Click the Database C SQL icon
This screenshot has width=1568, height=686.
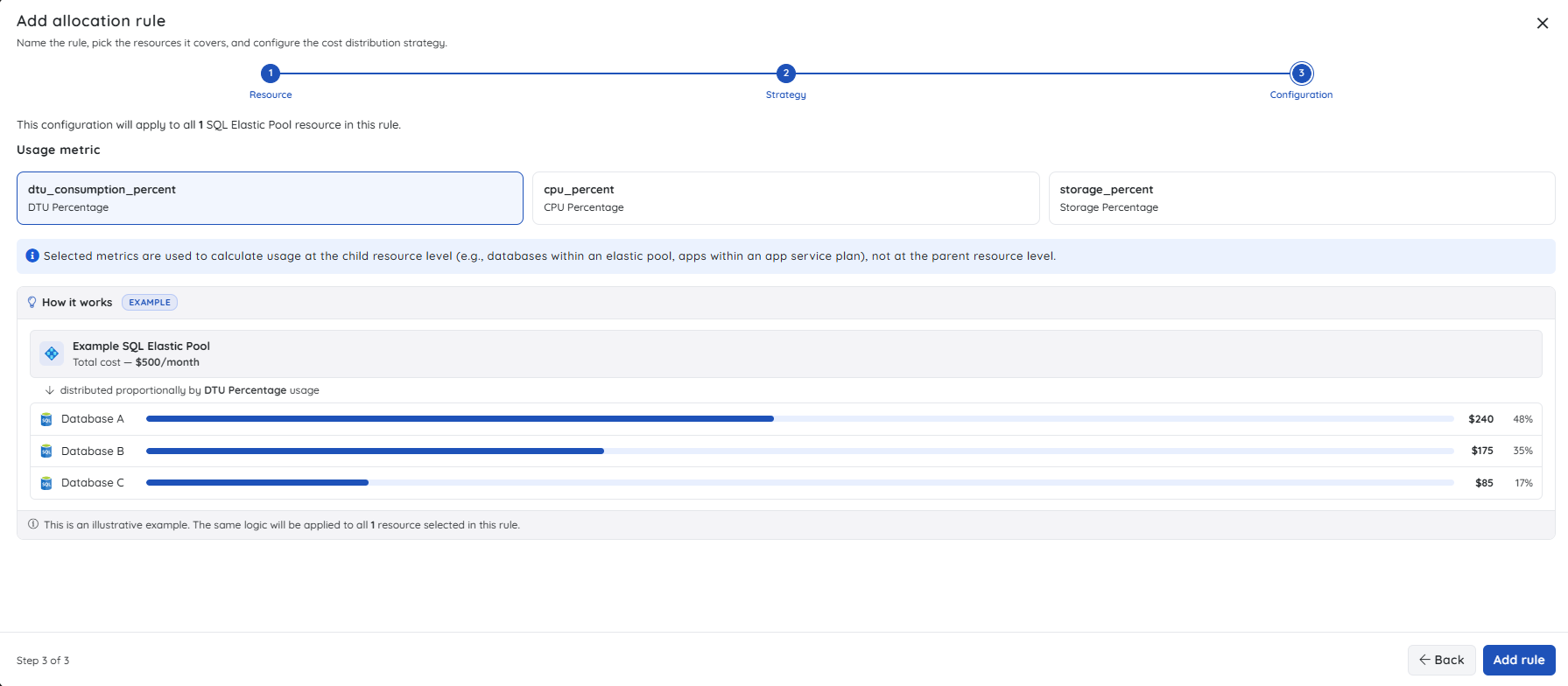pyautogui.click(x=46, y=483)
